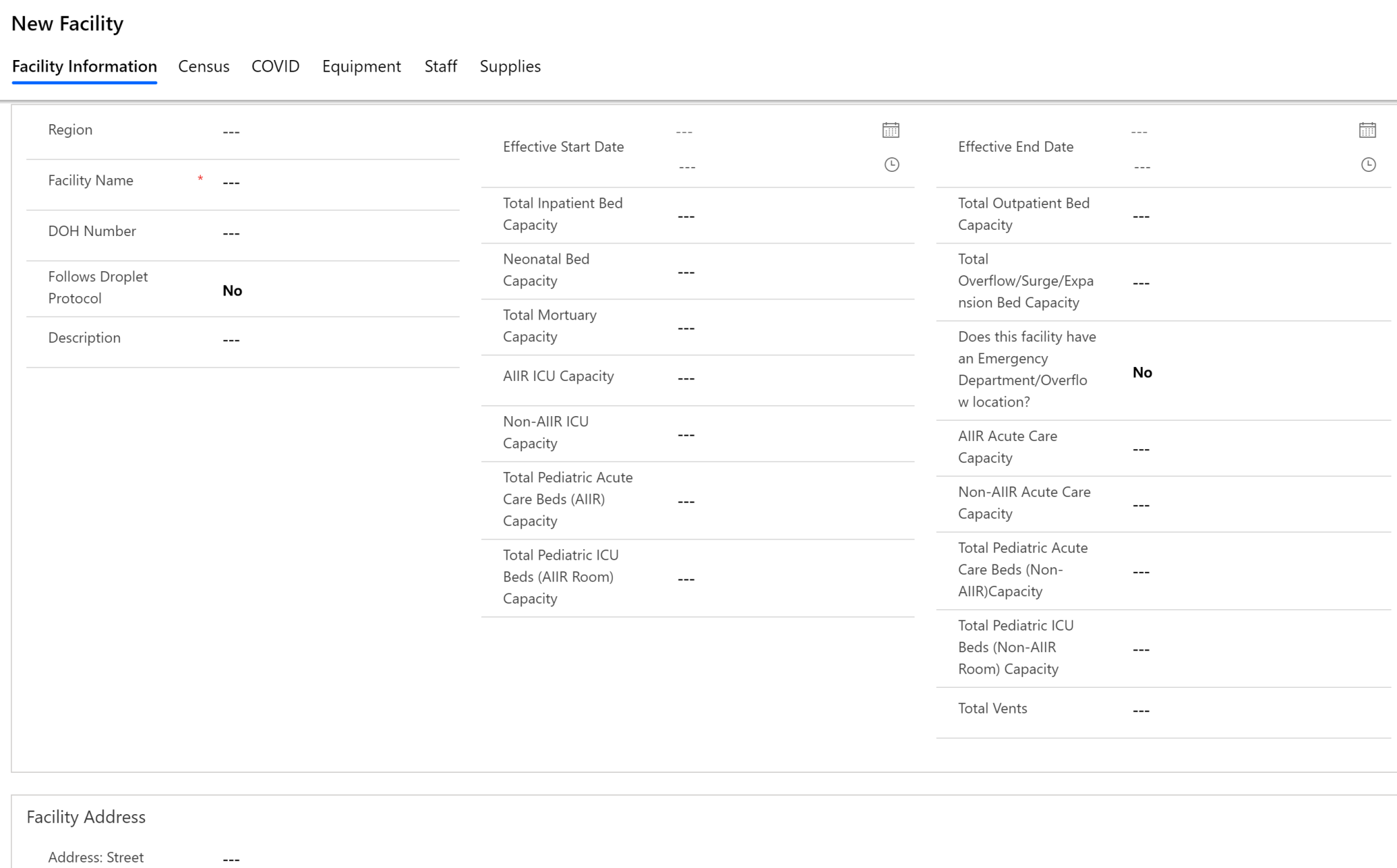This screenshot has height=868, width=1397.
Task: Open the Census tab
Action: coord(203,66)
